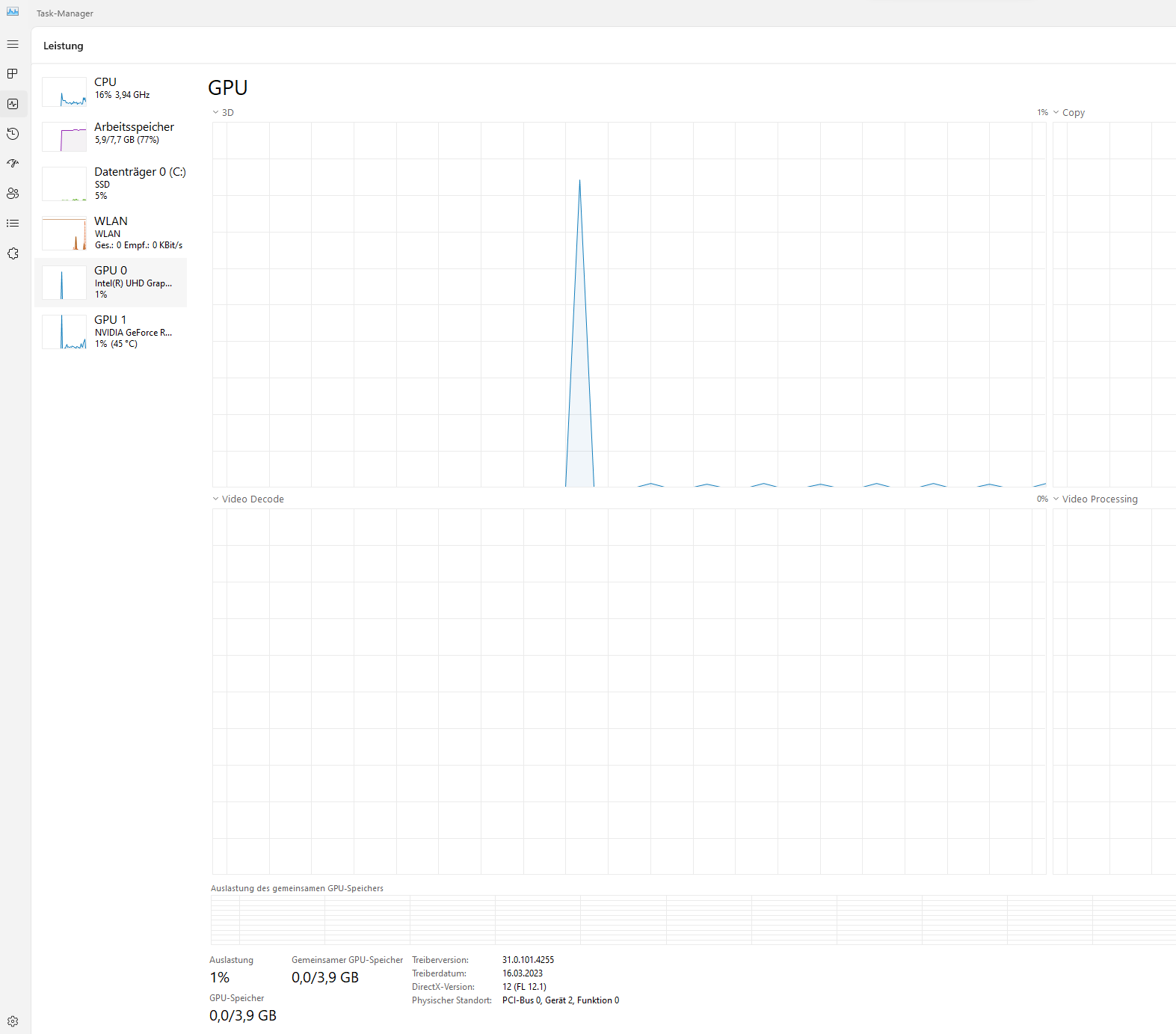
Task: Select the Arbeitsspeicher memory entry
Action: click(111, 136)
